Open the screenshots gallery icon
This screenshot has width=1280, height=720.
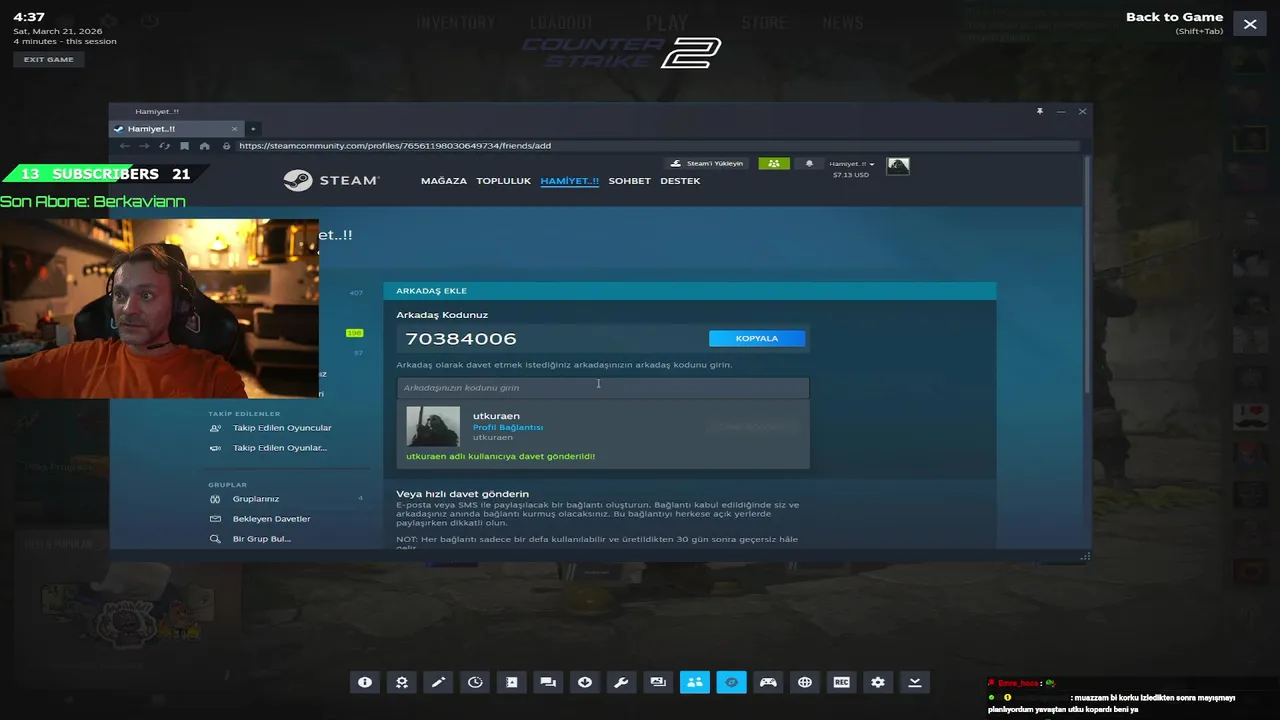point(658,682)
